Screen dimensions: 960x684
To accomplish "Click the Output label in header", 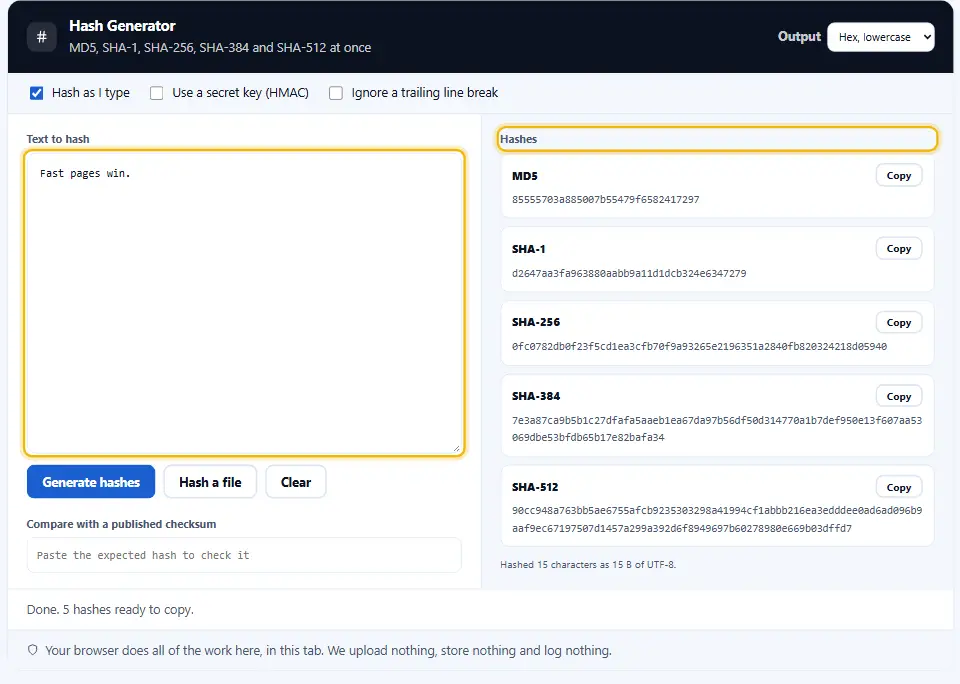I will tap(799, 37).
